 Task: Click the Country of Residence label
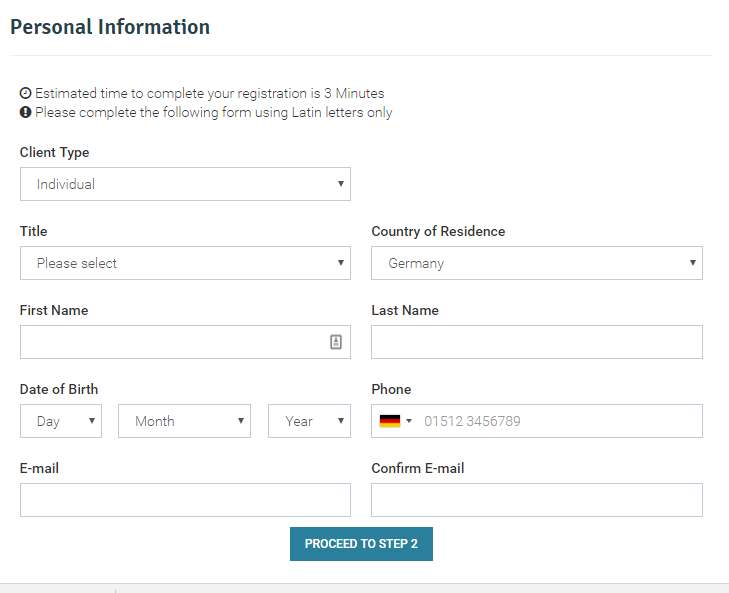pyautogui.click(x=438, y=231)
